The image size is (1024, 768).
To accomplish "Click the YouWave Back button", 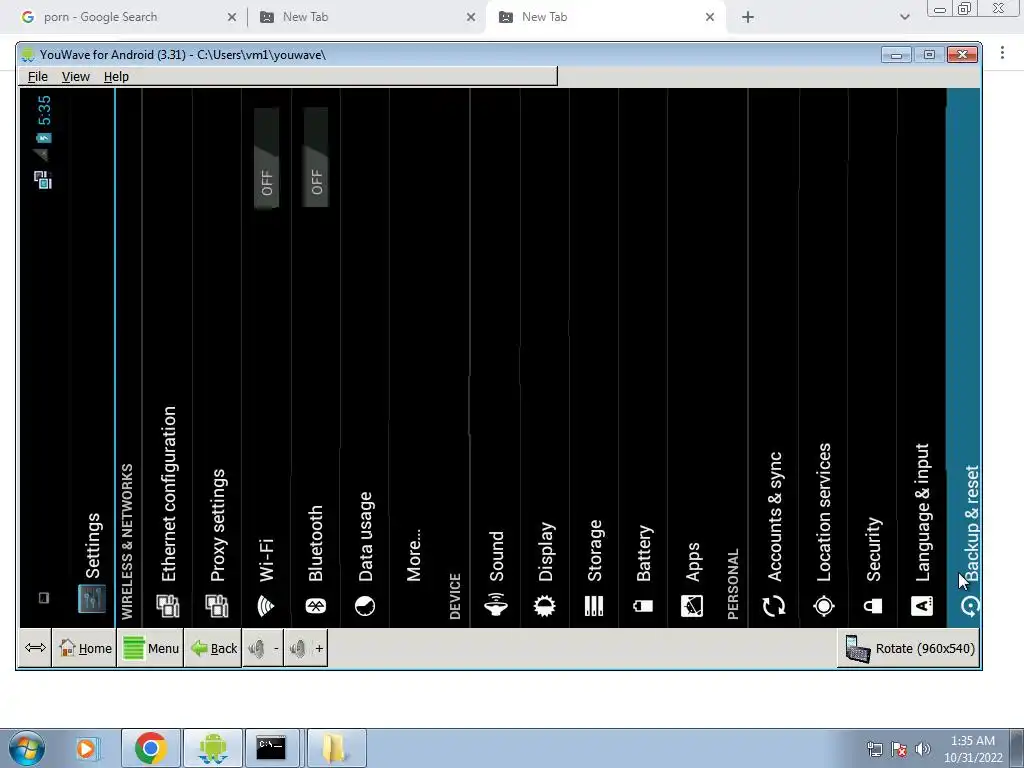I will coord(213,648).
